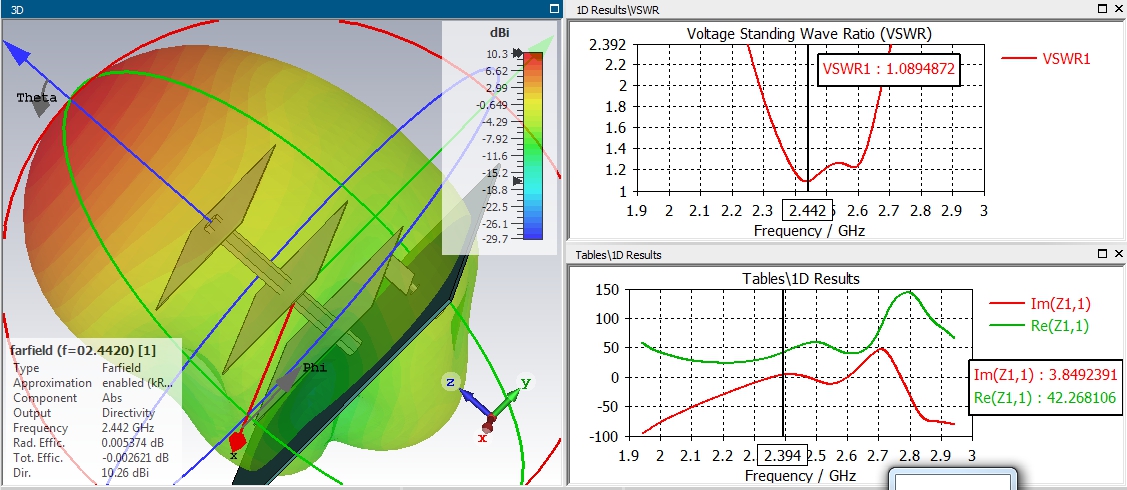Click the y axis label on the gizmo

click(525, 383)
